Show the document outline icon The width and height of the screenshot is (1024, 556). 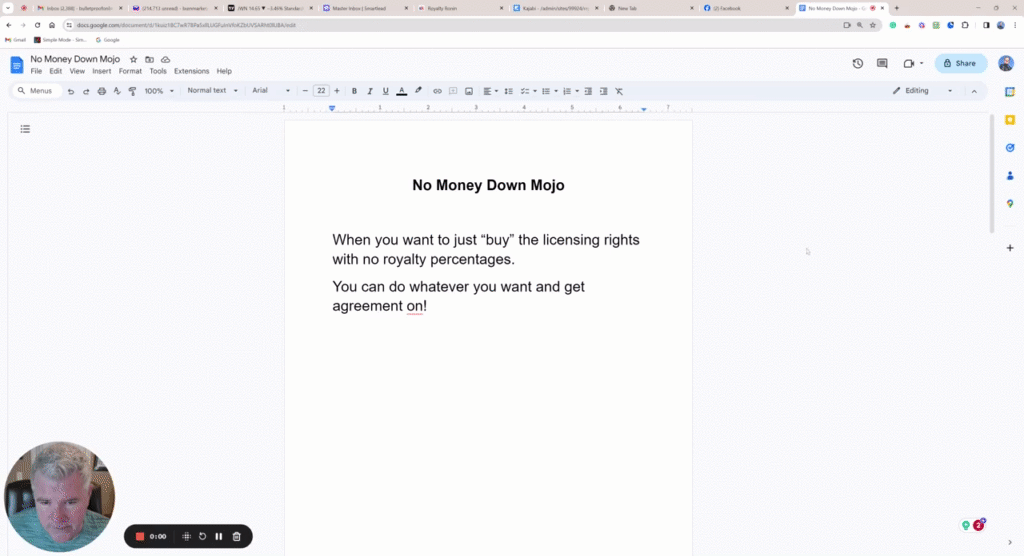point(25,129)
